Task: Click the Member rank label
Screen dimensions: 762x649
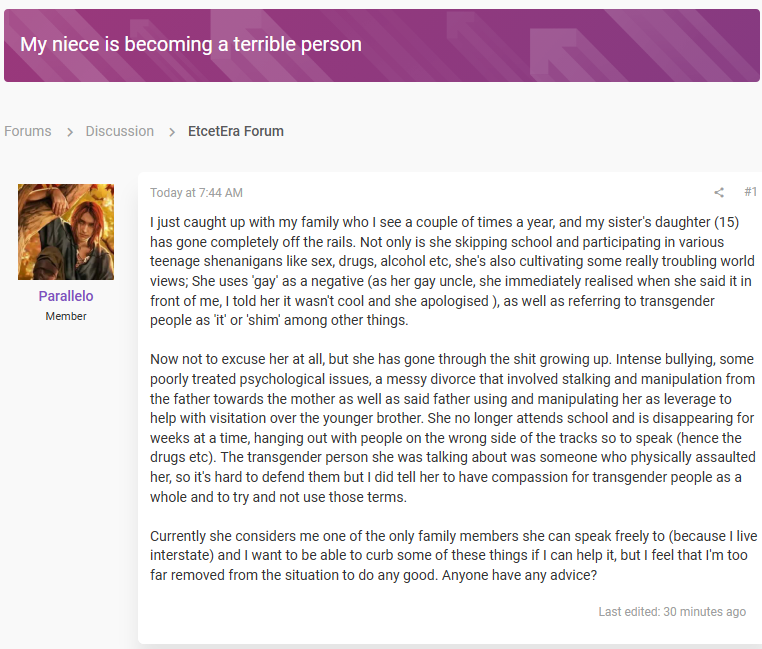Action: click(66, 316)
